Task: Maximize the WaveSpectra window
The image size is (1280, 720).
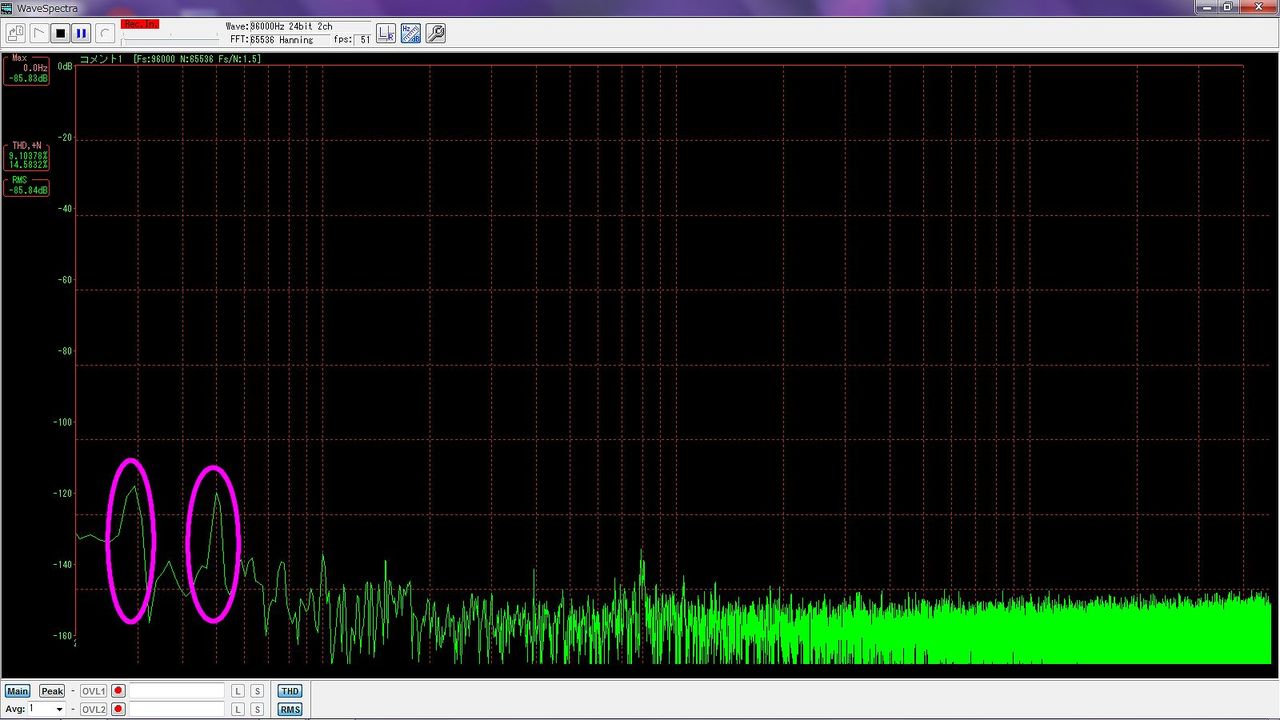Action: pyautogui.click(x=1228, y=6)
